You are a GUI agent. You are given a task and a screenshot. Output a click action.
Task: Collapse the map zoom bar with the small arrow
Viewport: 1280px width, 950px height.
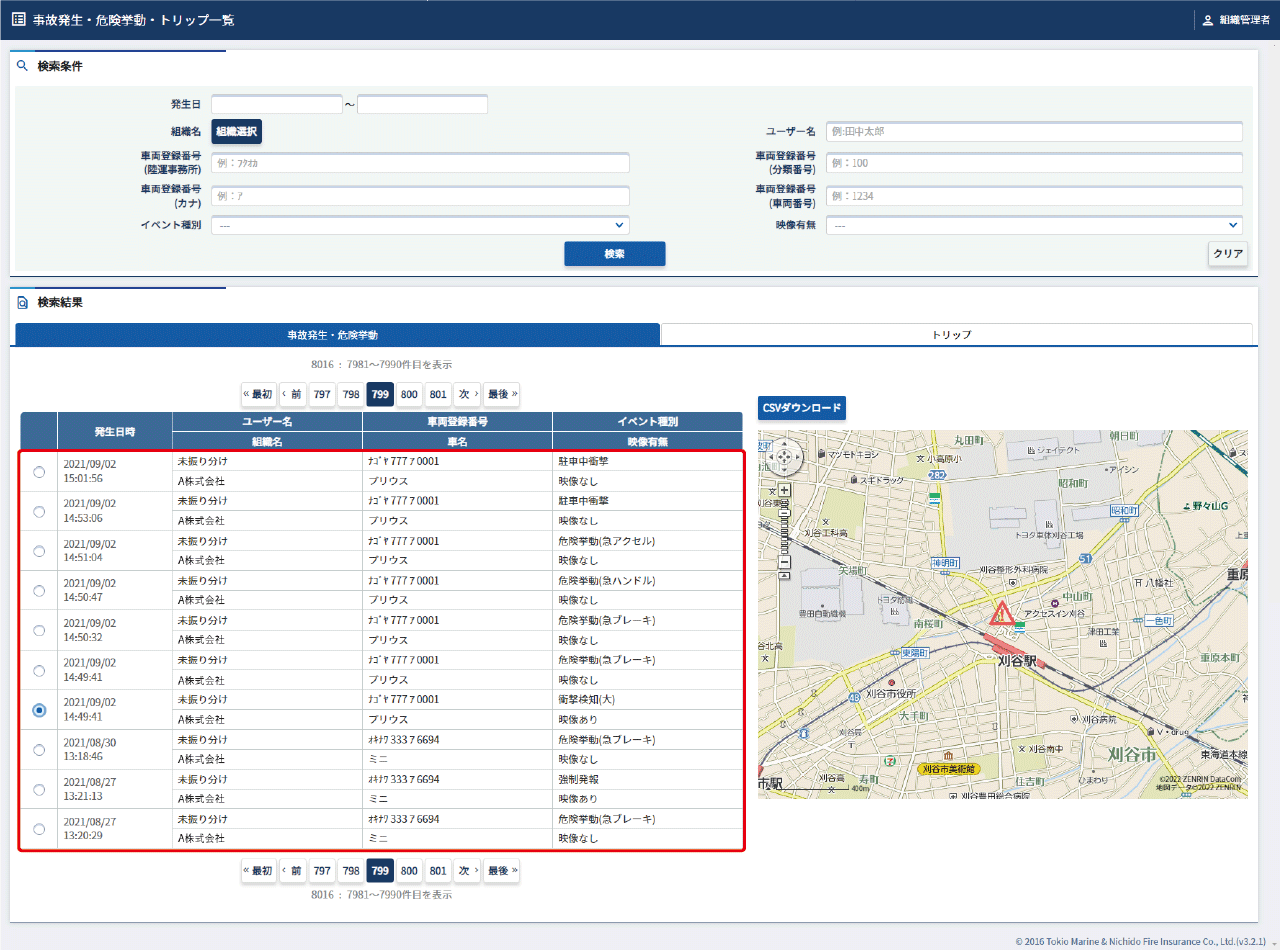coord(785,577)
